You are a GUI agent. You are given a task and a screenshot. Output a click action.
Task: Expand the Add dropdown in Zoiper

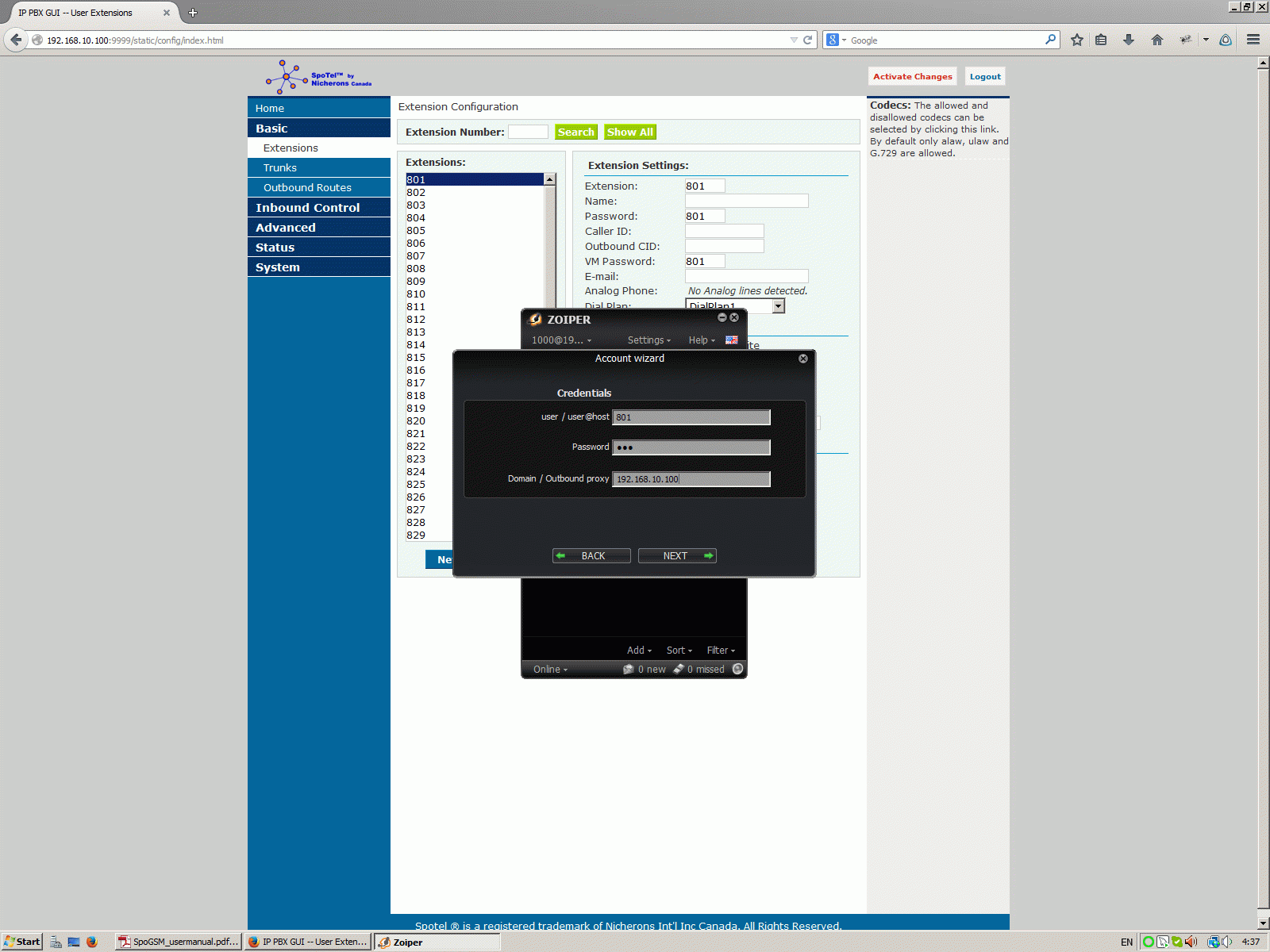coord(639,651)
